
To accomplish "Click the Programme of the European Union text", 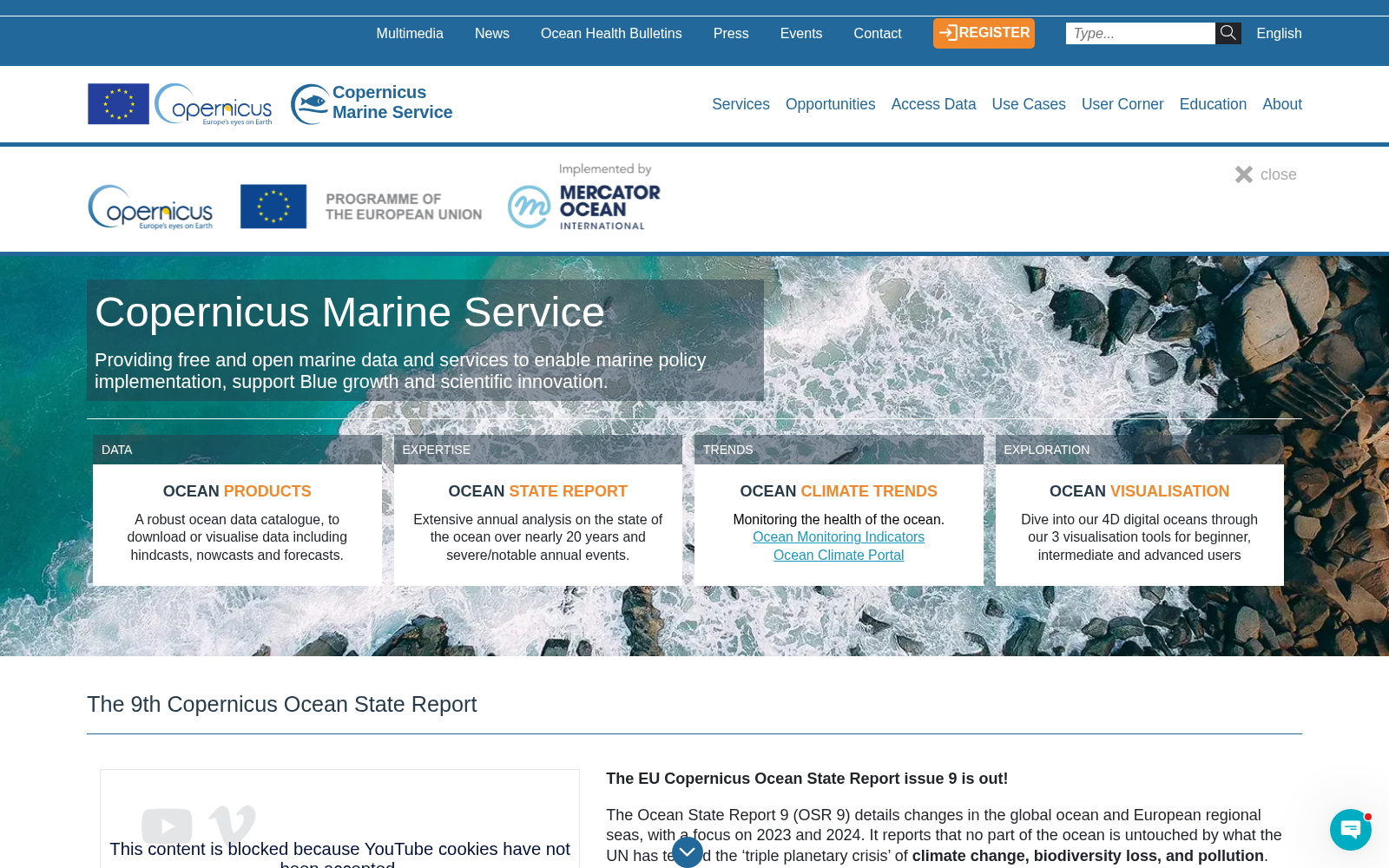I will tap(404, 207).
